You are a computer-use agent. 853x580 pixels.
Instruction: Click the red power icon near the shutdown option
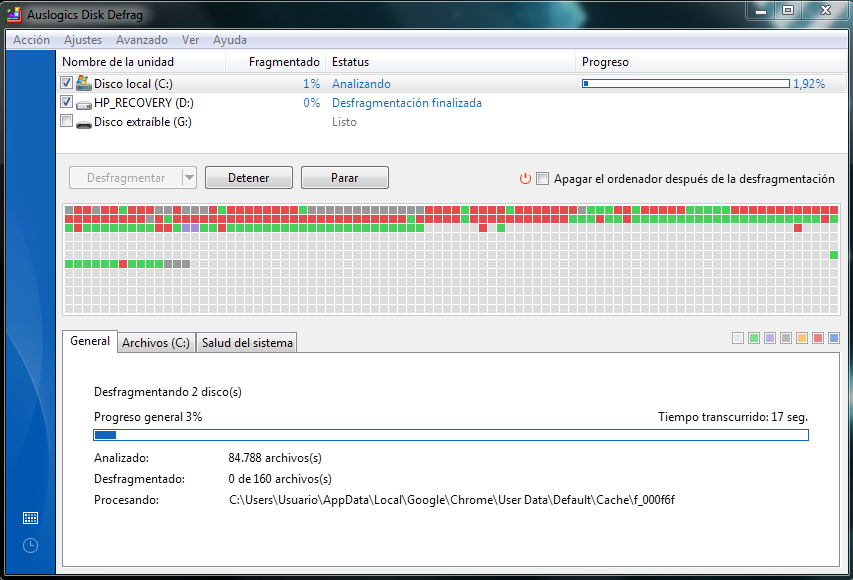(x=525, y=178)
